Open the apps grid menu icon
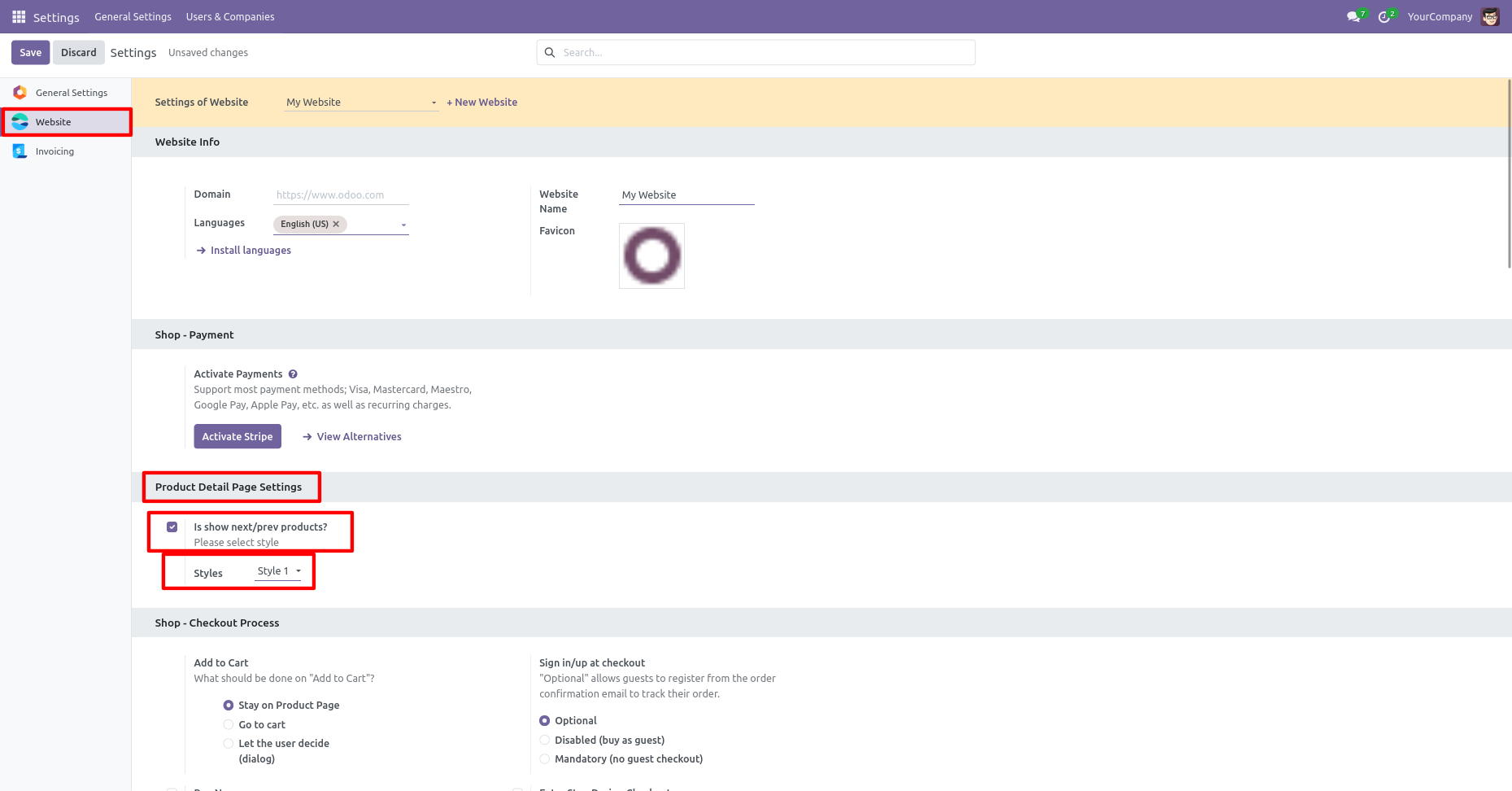This screenshot has width=1512, height=791. [19, 17]
